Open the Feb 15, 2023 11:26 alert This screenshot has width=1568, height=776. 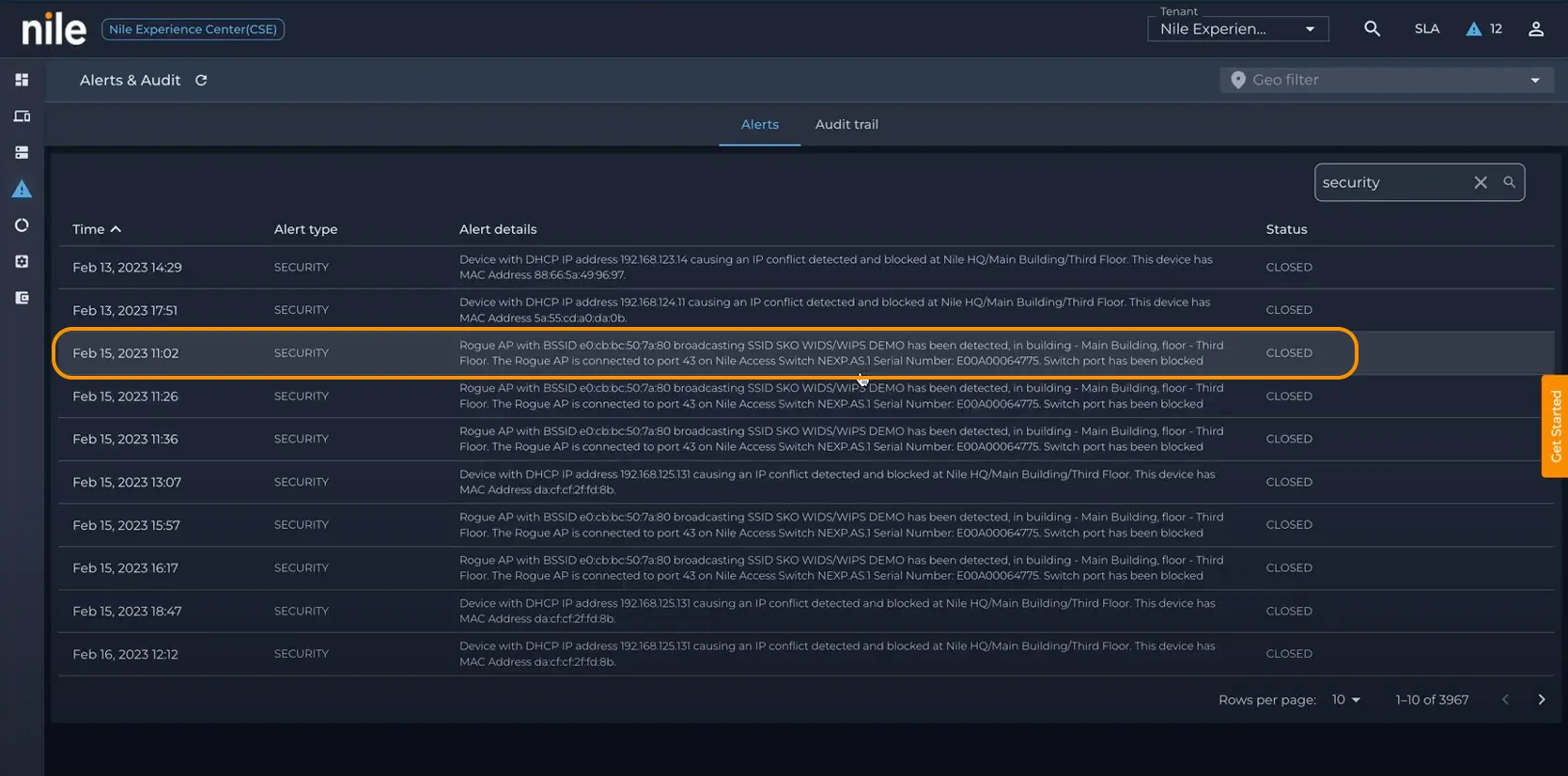click(x=806, y=396)
